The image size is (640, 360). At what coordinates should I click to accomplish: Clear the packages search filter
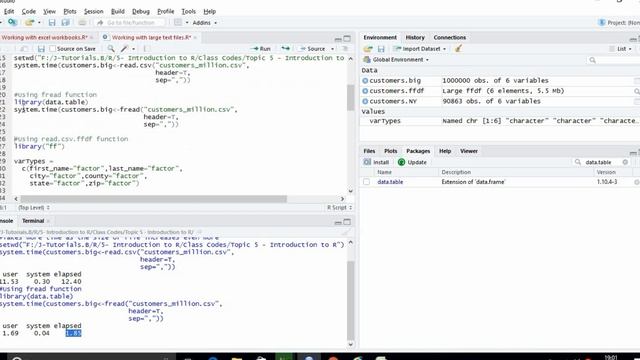[625, 162]
